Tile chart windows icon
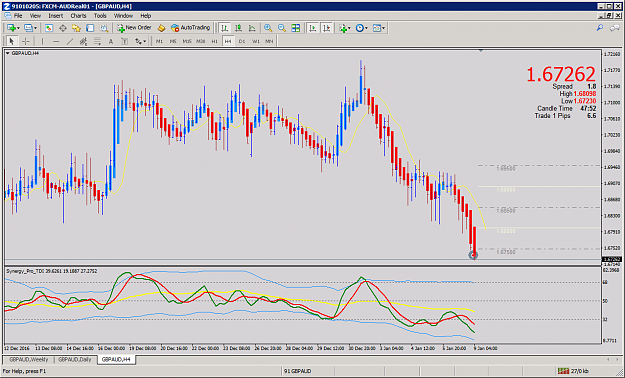The width and height of the screenshot is (625, 378). (296, 28)
